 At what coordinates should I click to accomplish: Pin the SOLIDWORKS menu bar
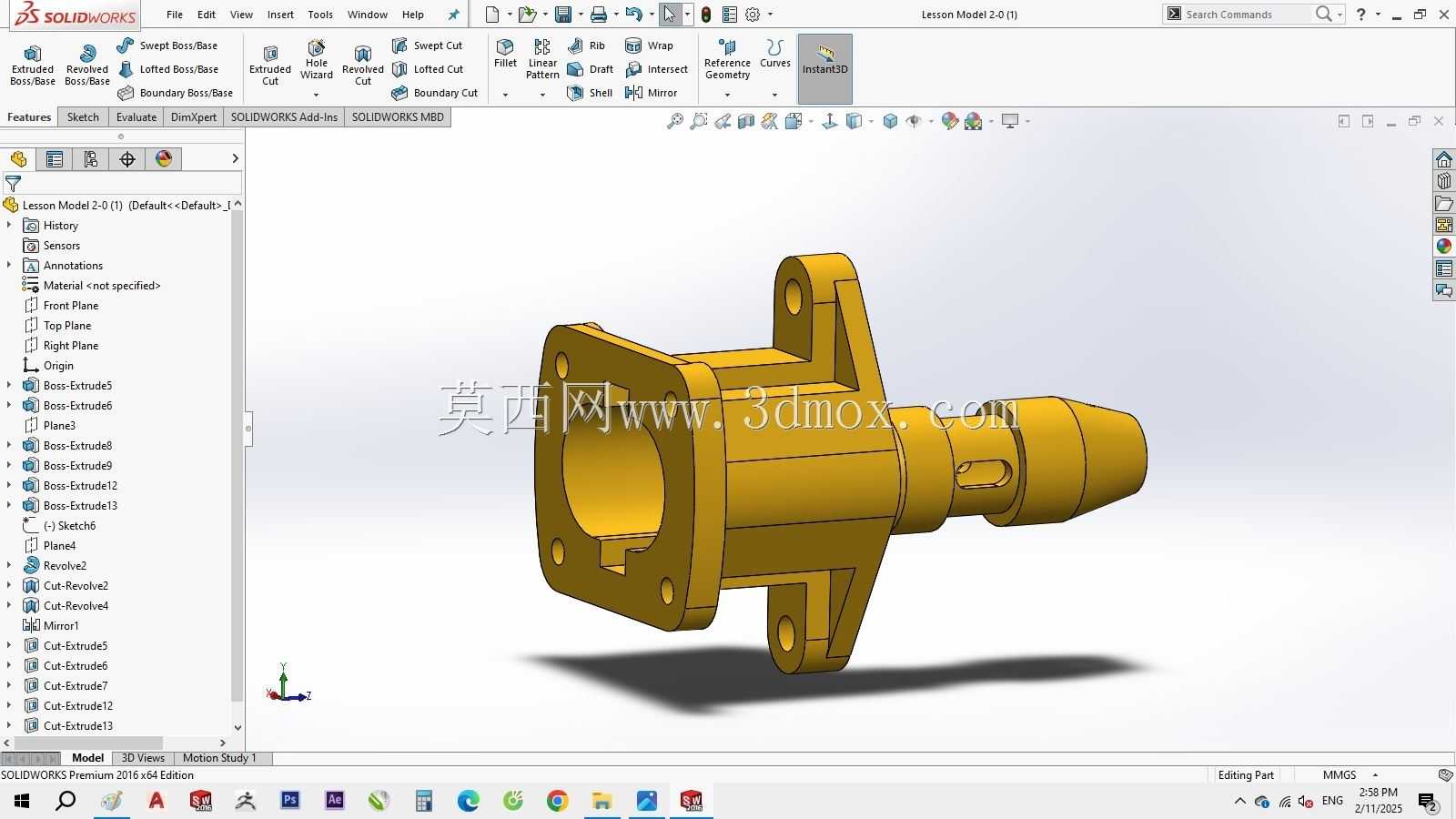[x=454, y=15]
